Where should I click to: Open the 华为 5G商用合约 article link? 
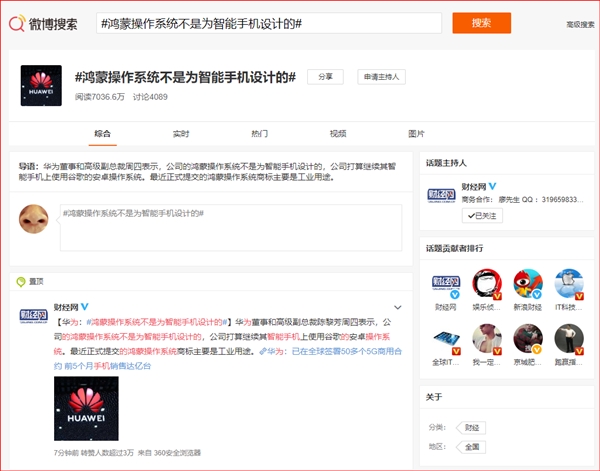tap(228, 359)
